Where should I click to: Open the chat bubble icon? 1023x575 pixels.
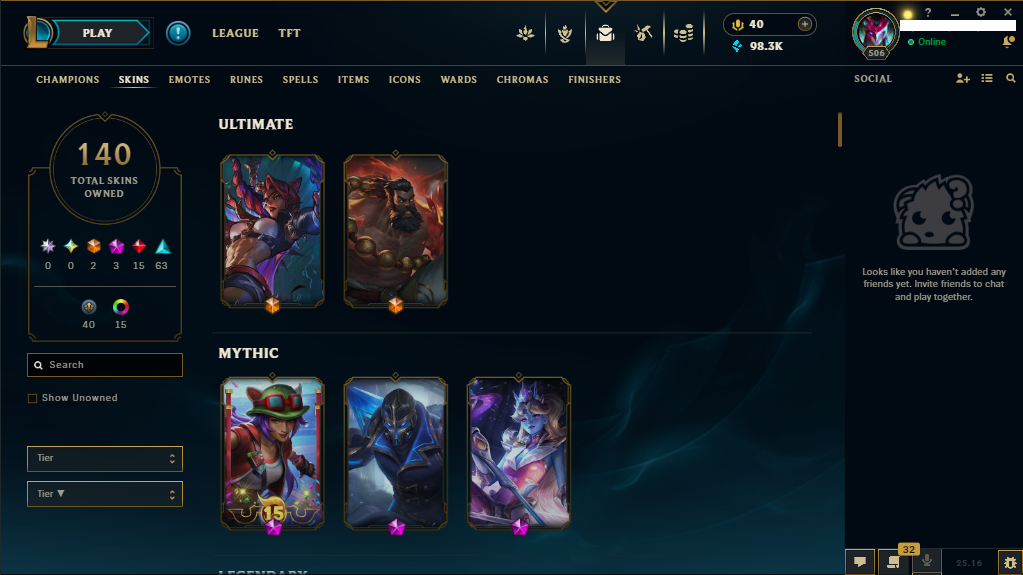pos(860,562)
